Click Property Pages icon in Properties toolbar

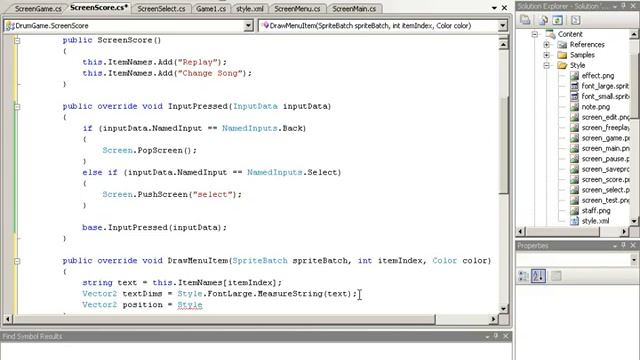pyautogui.click(x=556, y=276)
